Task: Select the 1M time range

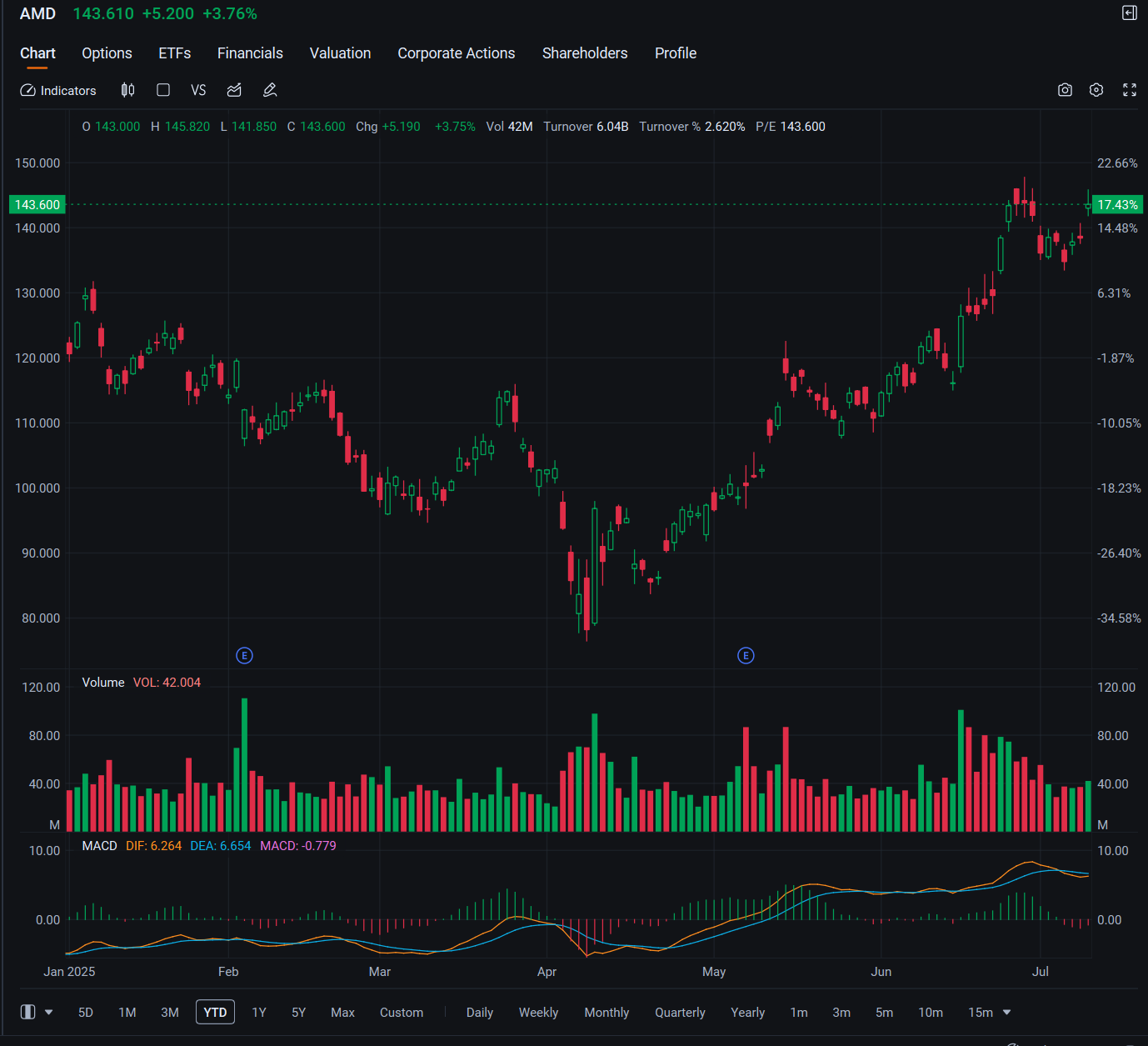Action: (127, 1012)
